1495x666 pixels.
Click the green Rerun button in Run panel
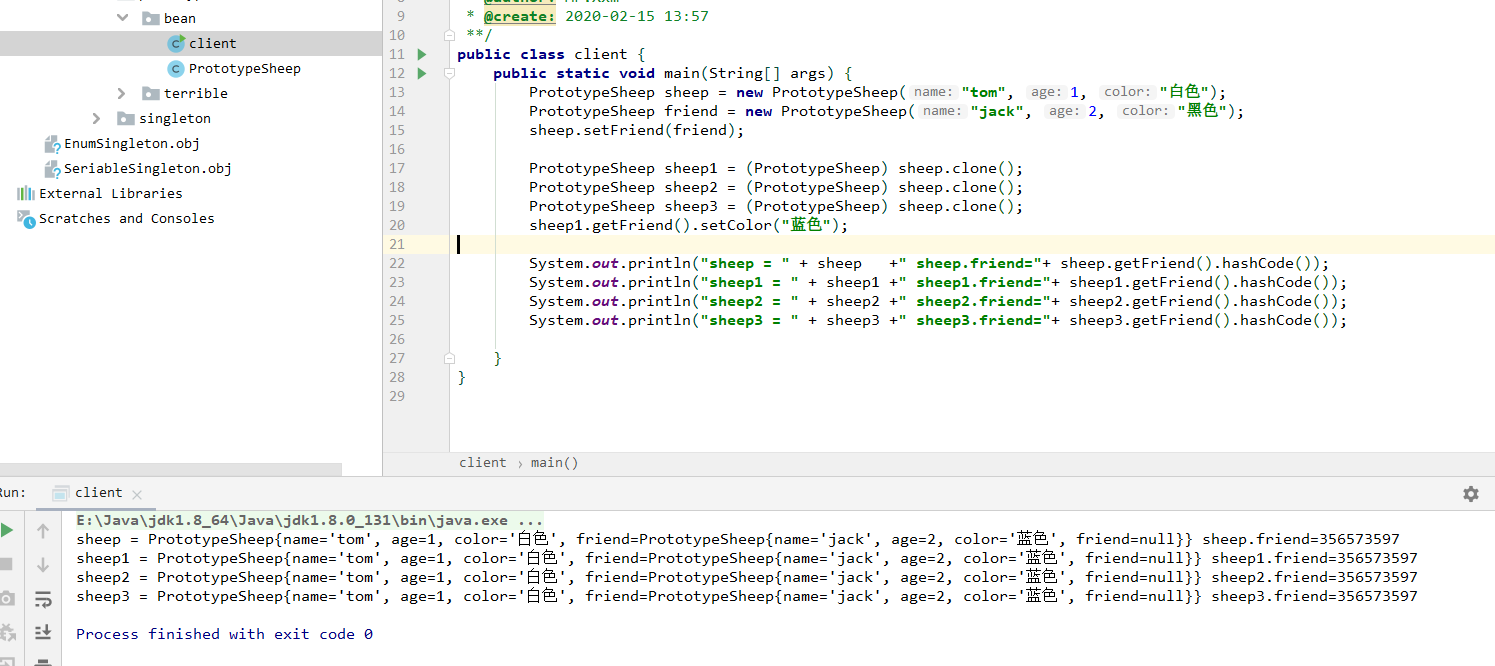[x=6, y=530]
